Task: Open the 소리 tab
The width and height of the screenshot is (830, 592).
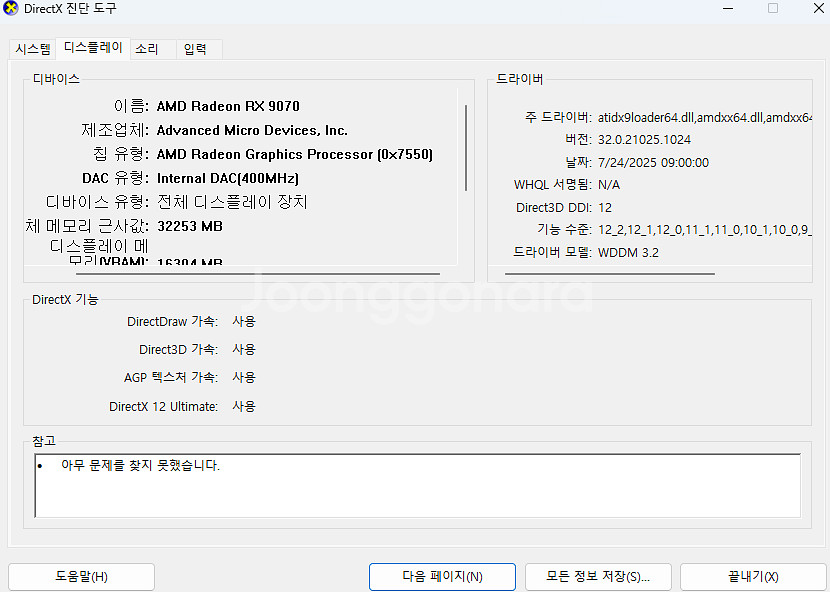Action: pos(152,49)
